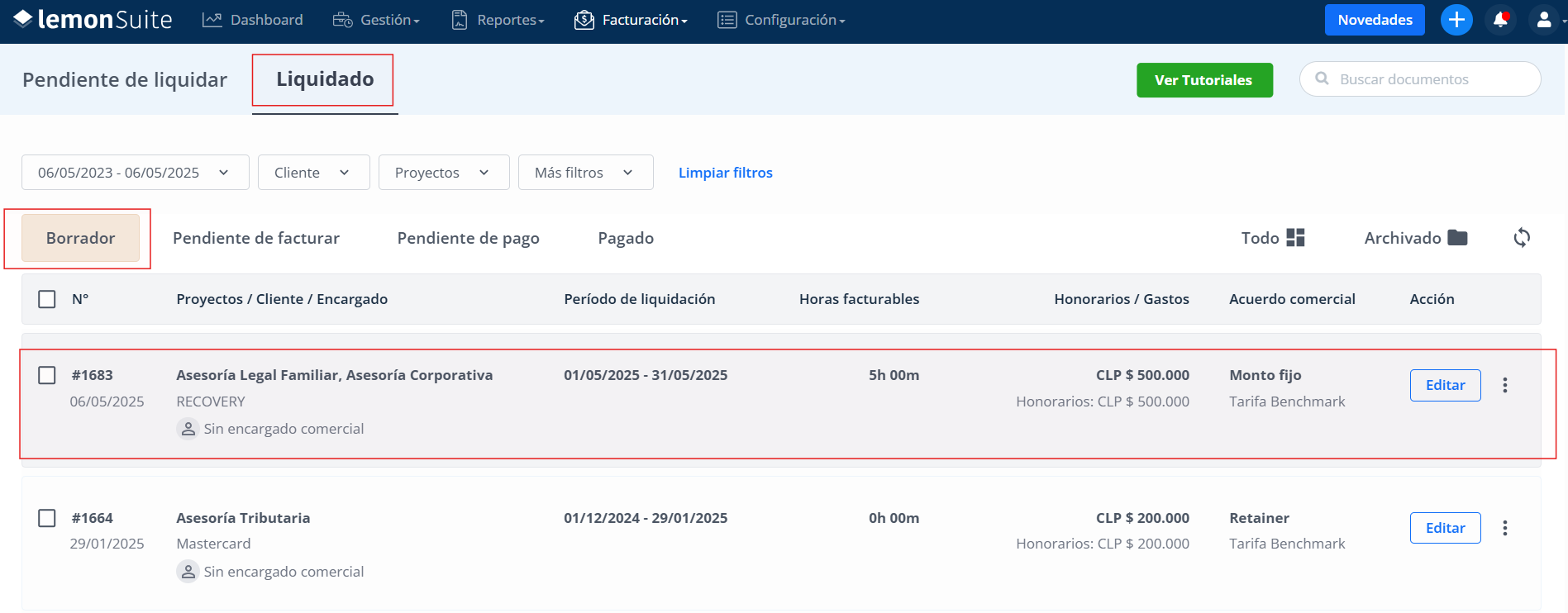Expand the Proyectos filter dropdown
Screen dimensions: 1568x613
[444, 173]
